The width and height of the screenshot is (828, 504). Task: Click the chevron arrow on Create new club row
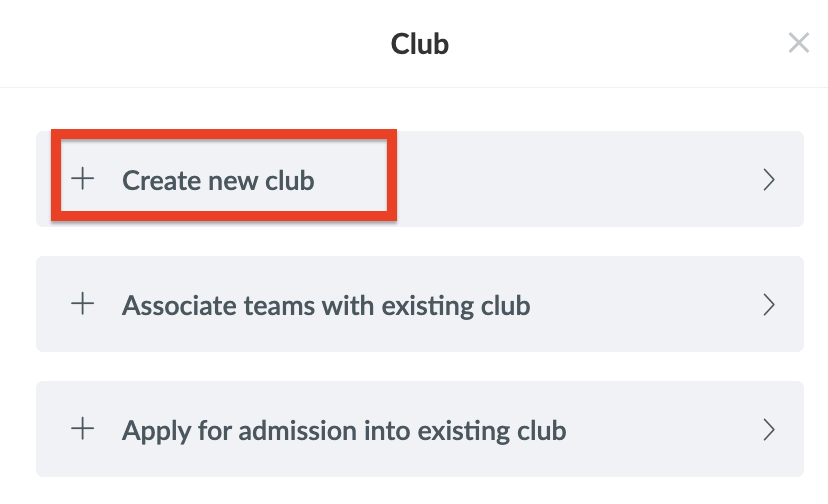pyautogui.click(x=769, y=180)
